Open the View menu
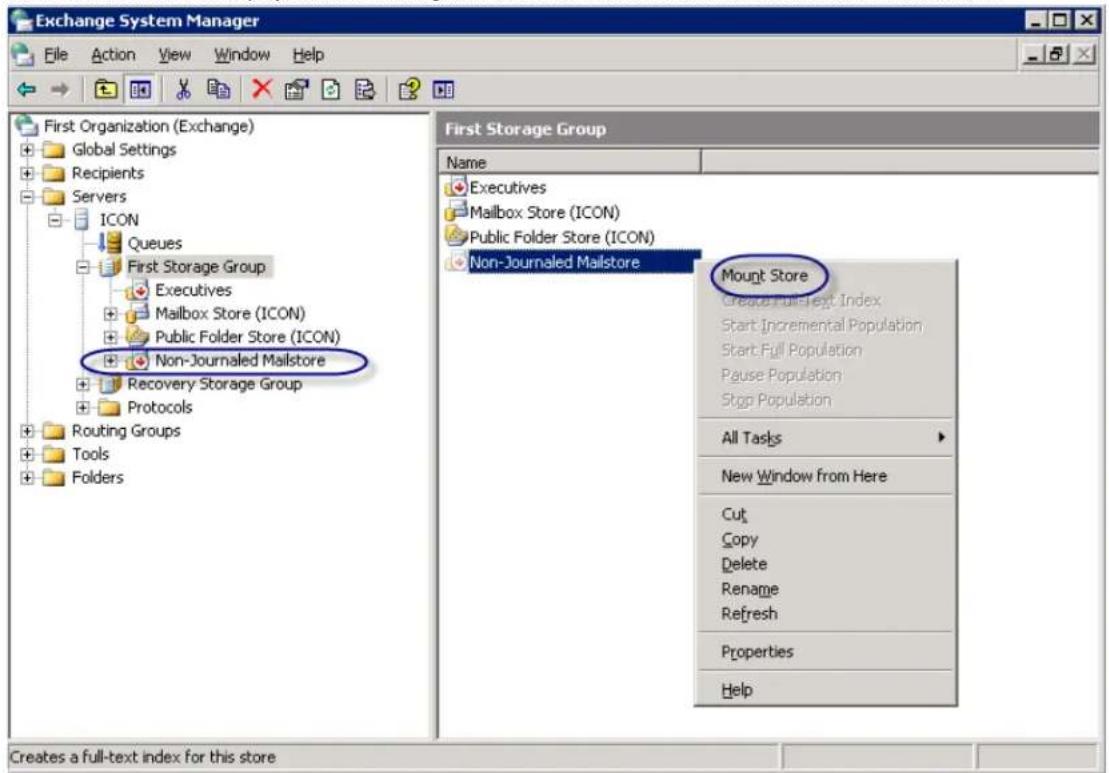 pyautogui.click(x=175, y=54)
